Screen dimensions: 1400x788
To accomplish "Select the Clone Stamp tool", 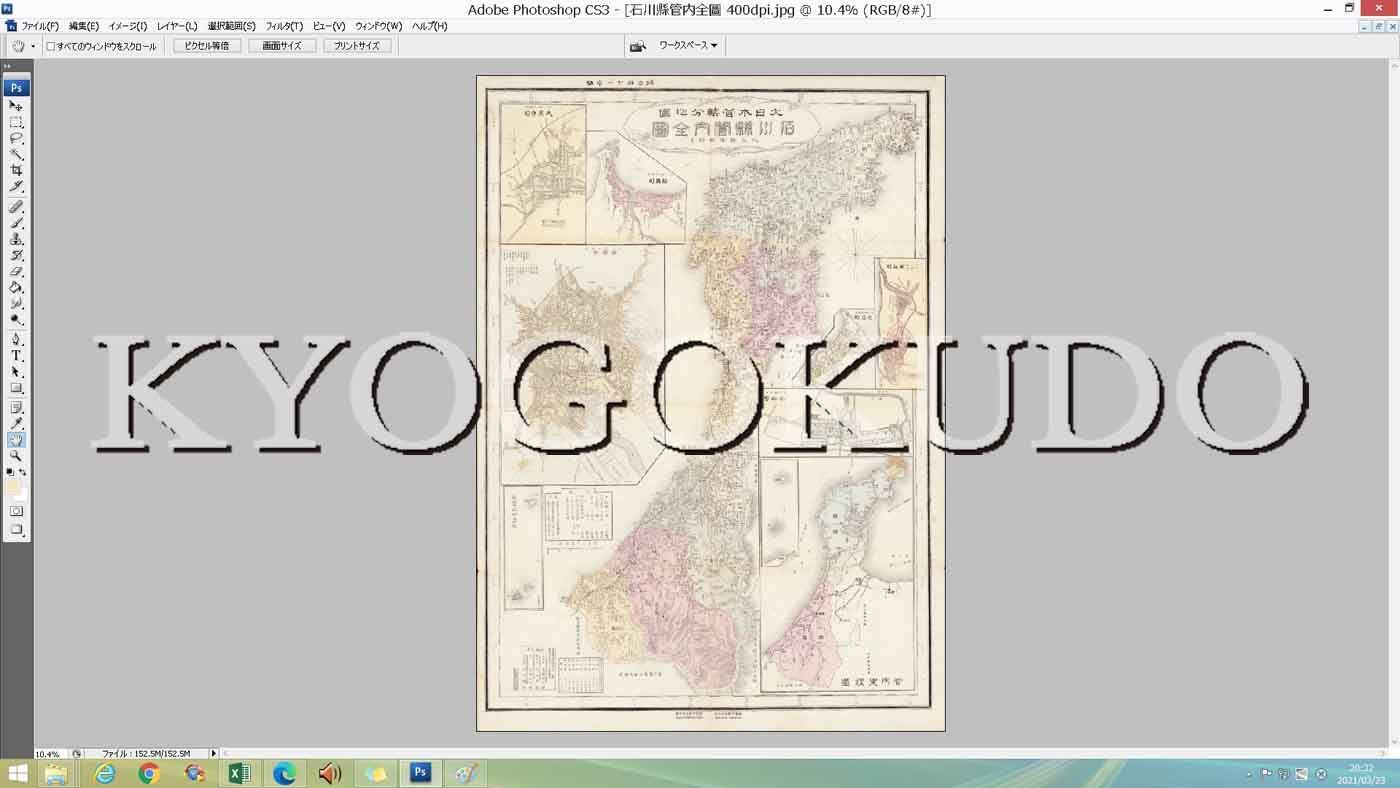I will pos(16,239).
